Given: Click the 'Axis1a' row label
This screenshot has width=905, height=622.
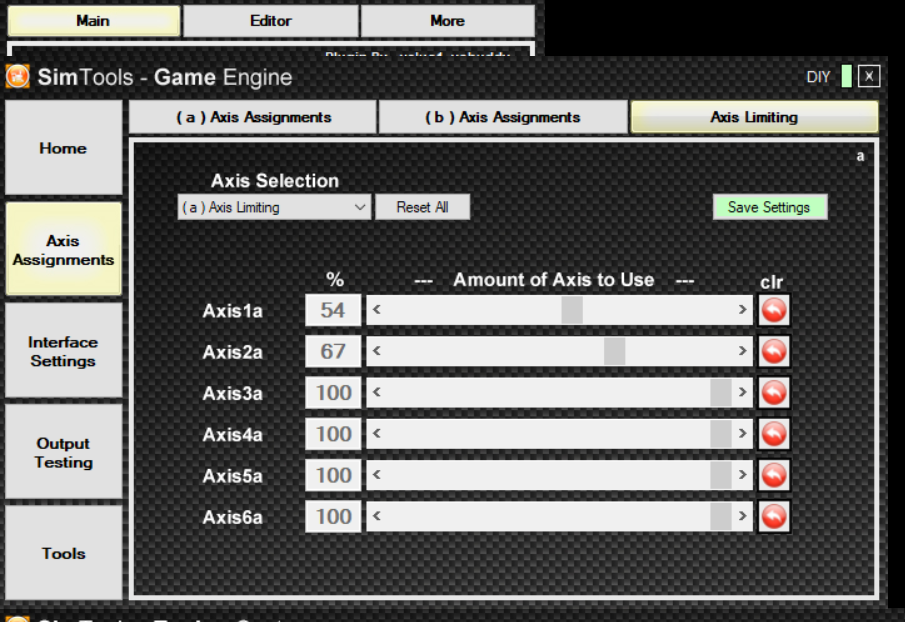Looking at the screenshot, I should coord(233,311).
